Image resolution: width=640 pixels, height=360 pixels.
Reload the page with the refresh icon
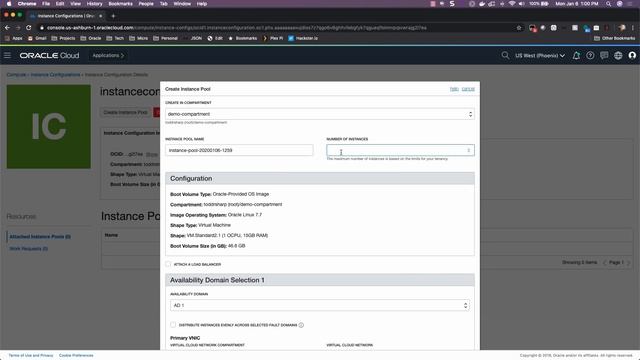click(x=29, y=28)
